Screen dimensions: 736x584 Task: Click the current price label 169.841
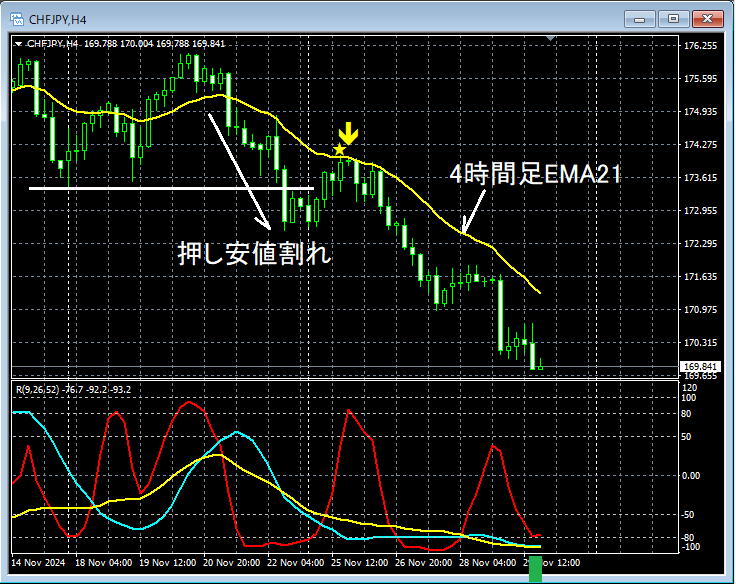[700, 366]
